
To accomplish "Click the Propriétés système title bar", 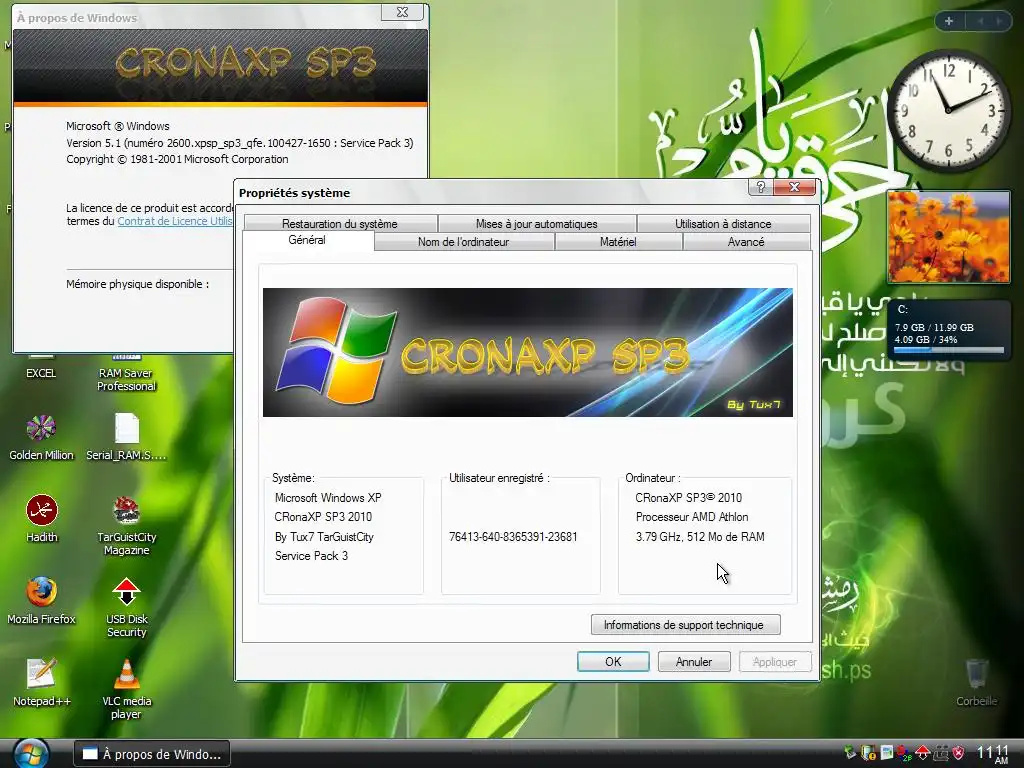I will tap(490, 193).
